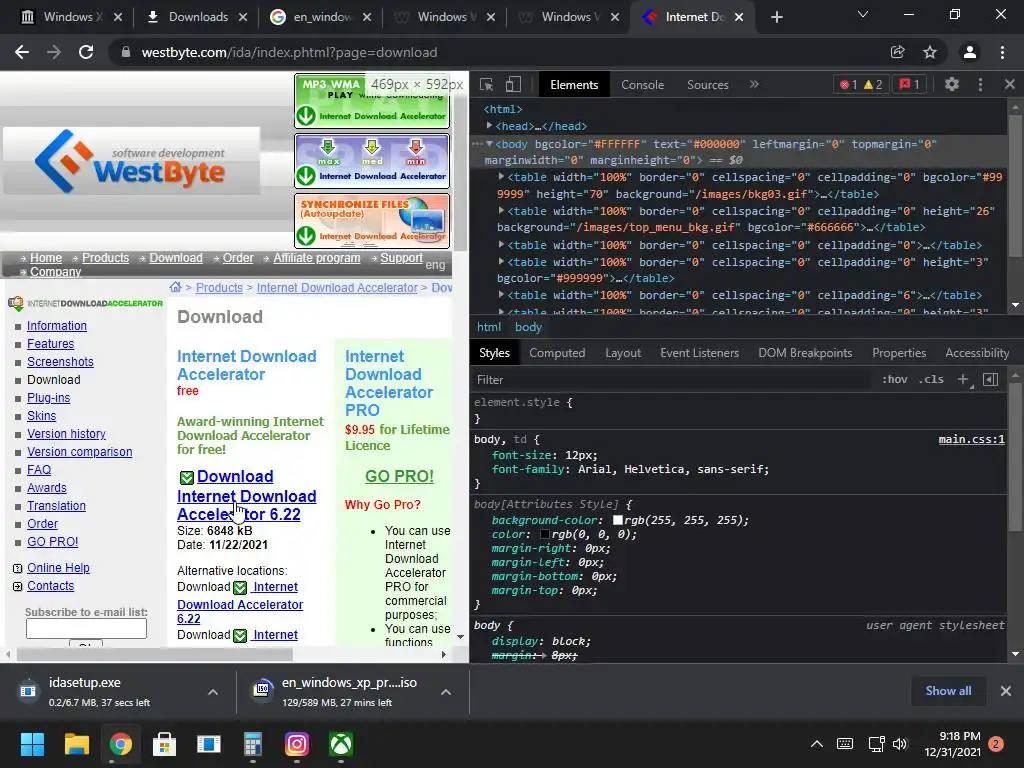Toggle the computed styles sidebar icon
Viewport: 1024px width, 768px height.
tap(990, 379)
